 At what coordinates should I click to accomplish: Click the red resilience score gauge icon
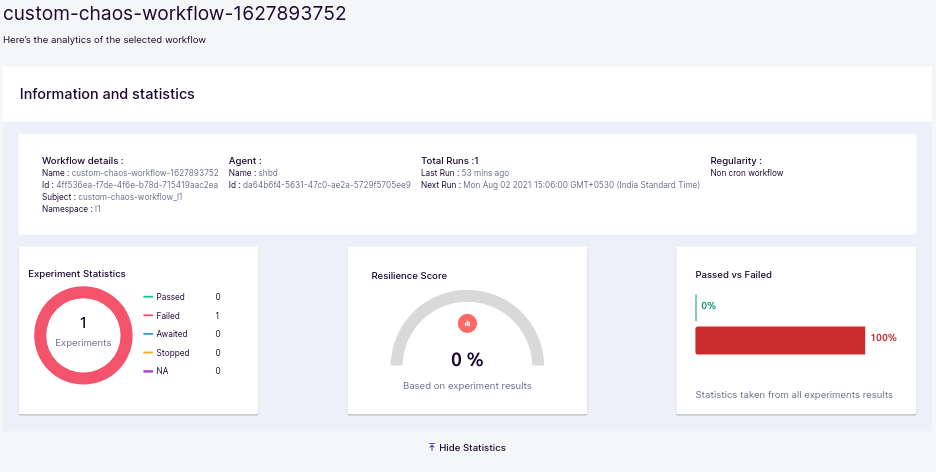(x=467, y=323)
